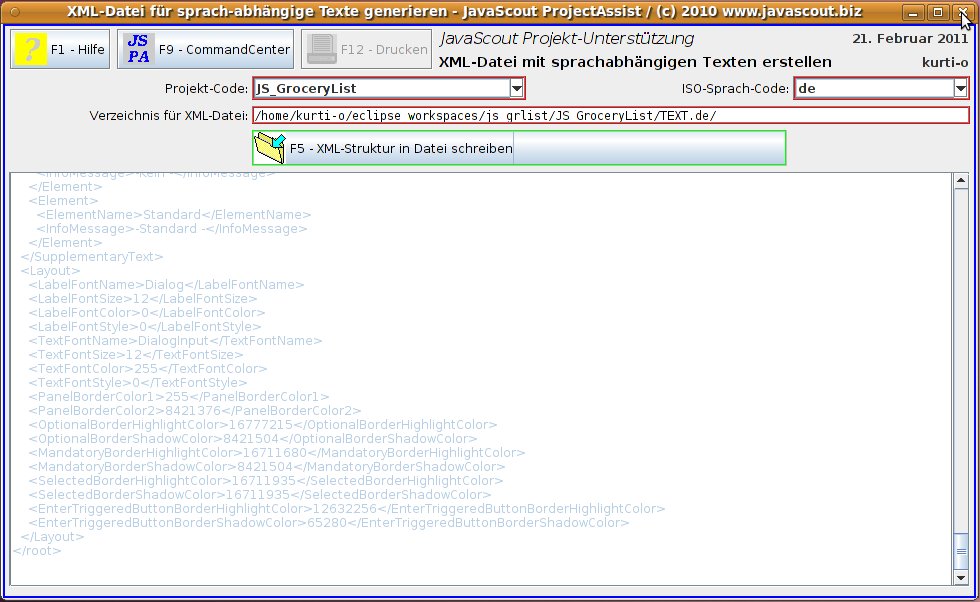Click the JS_GroceryList project code field

pyautogui.click(x=380, y=89)
